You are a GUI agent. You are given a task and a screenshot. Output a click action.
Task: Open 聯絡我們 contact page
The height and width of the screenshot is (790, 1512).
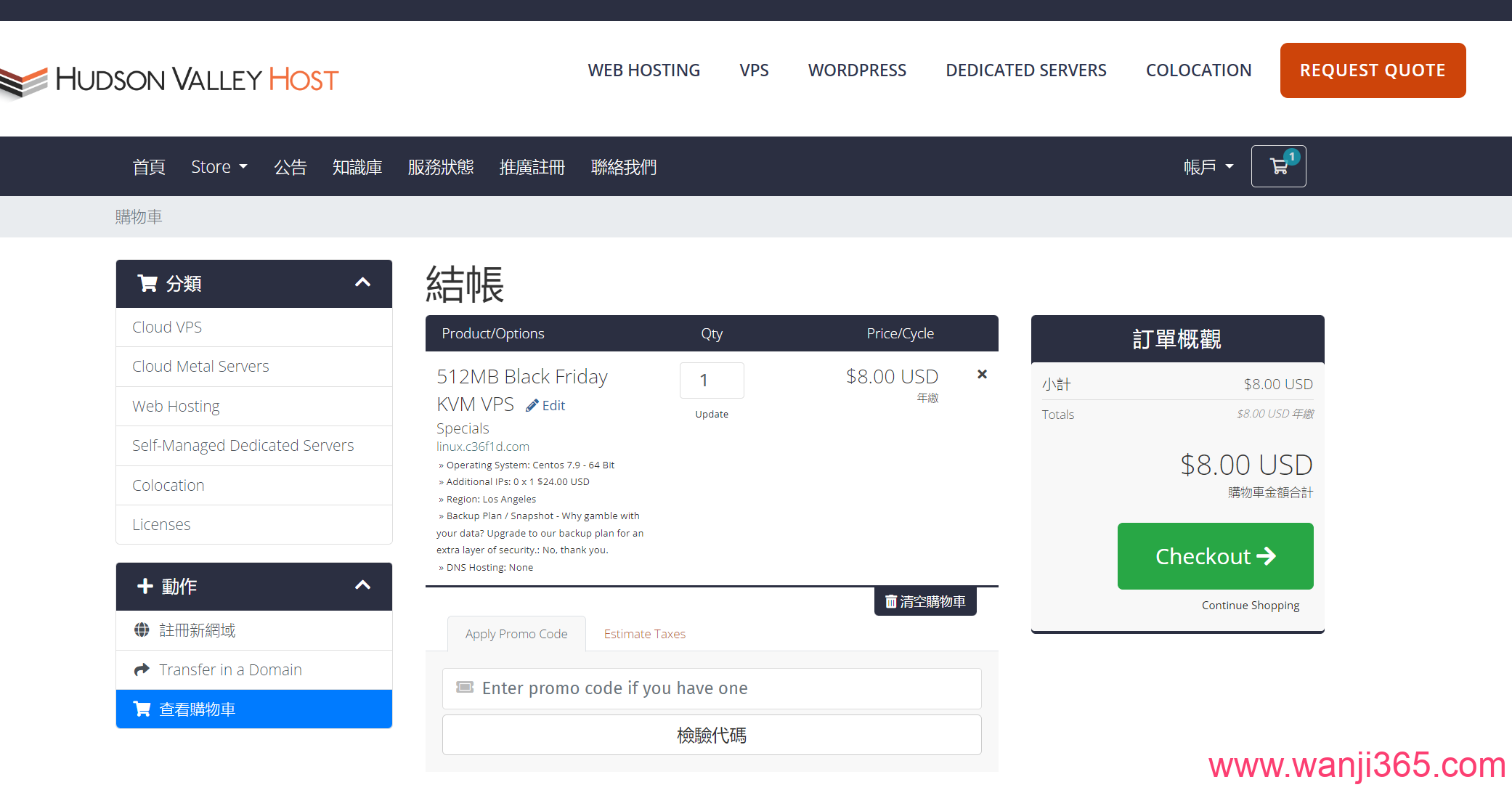coord(624,167)
